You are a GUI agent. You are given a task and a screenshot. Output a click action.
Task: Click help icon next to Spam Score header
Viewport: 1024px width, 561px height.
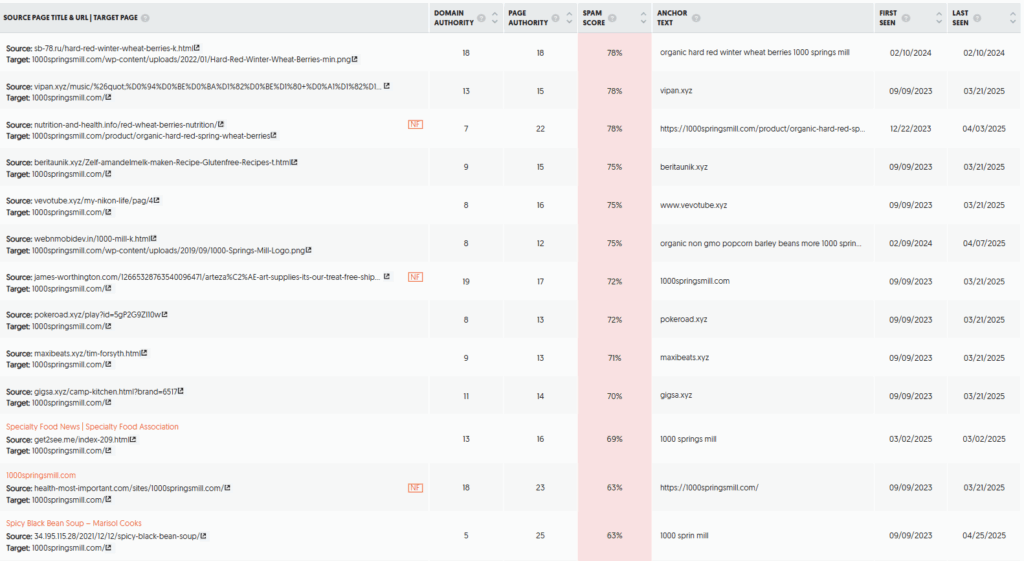point(612,18)
